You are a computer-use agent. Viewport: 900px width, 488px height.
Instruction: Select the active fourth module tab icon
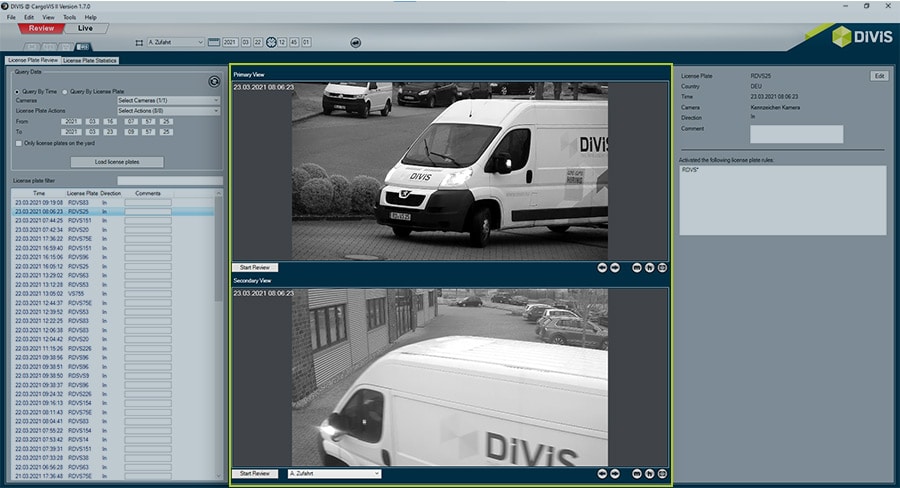[83, 47]
